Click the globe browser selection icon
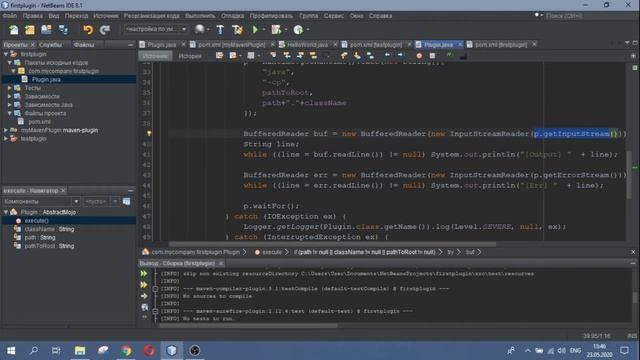Viewport: 640px width, 360px height. [x=199, y=29]
